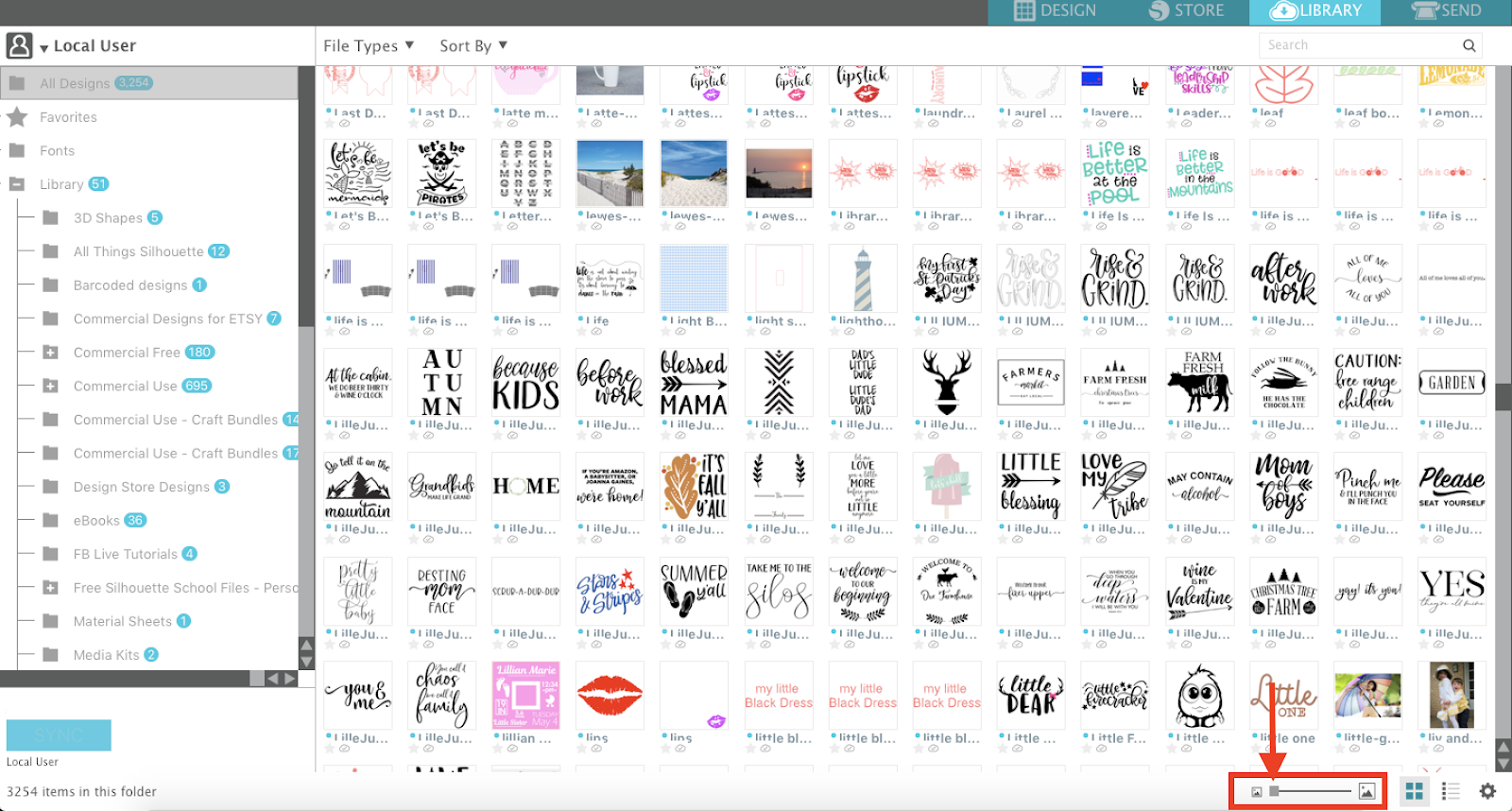Click sidebar scroll down arrow
The image size is (1512, 811).
[306, 662]
